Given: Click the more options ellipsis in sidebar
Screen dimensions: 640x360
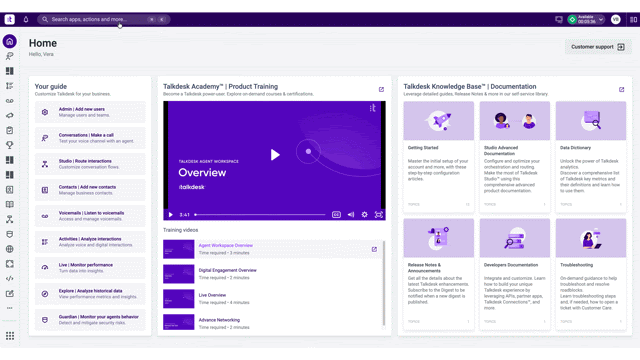Looking at the screenshot, I should pyautogui.click(x=10, y=308).
